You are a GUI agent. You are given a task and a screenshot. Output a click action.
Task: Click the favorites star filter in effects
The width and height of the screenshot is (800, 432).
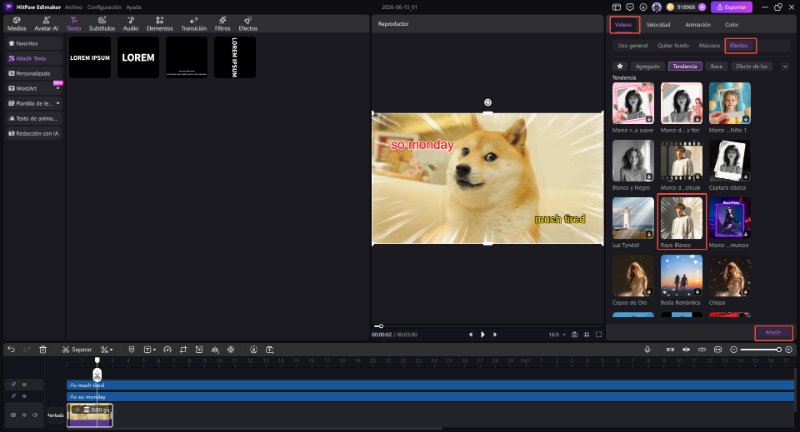(x=620, y=66)
